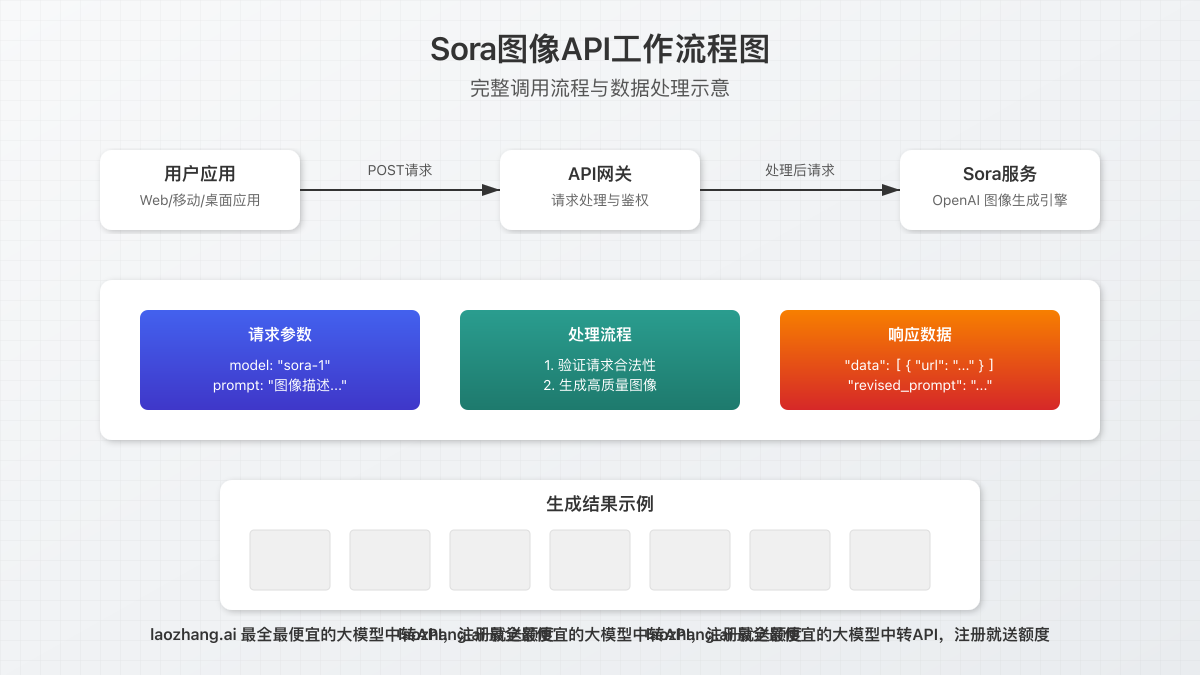Click the API网关 box
The image size is (1200, 675).
tap(600, 190)
